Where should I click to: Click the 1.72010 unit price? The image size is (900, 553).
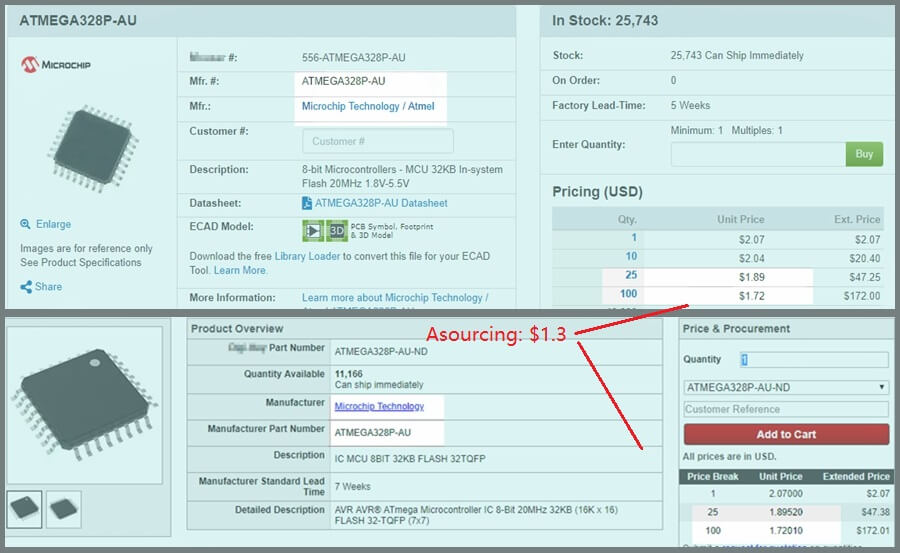(x=786, y=531)
